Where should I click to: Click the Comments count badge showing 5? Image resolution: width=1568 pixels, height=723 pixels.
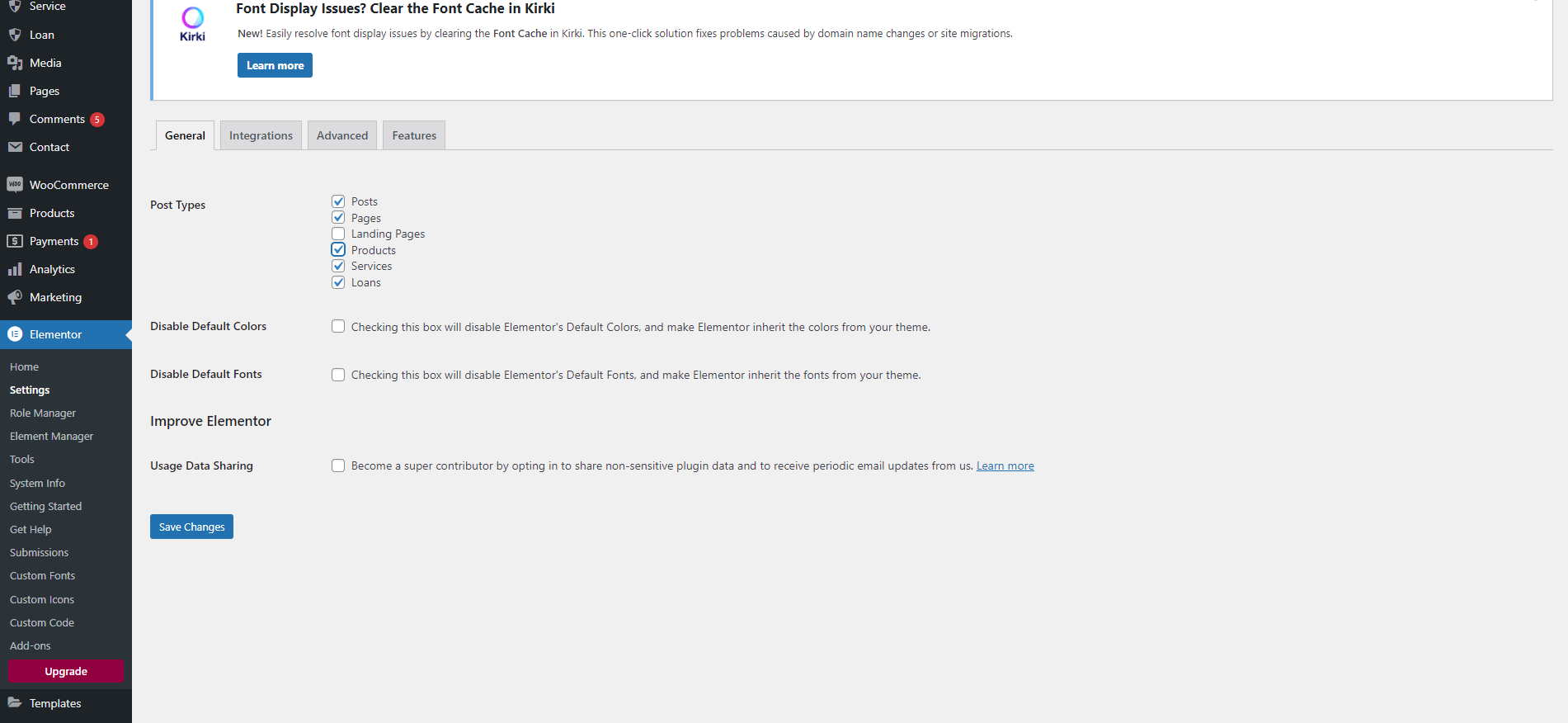97,120
